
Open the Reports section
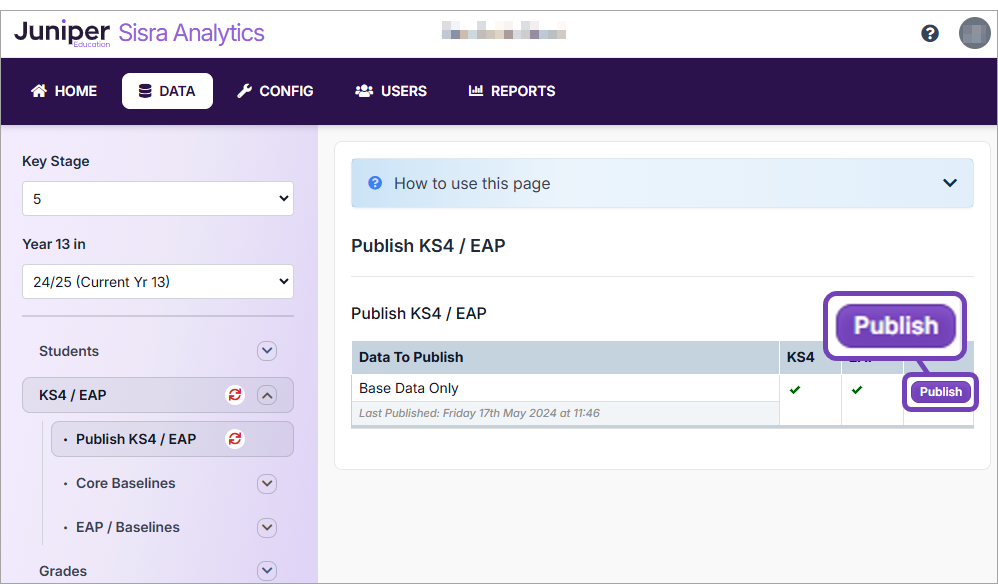click(512, 91)
